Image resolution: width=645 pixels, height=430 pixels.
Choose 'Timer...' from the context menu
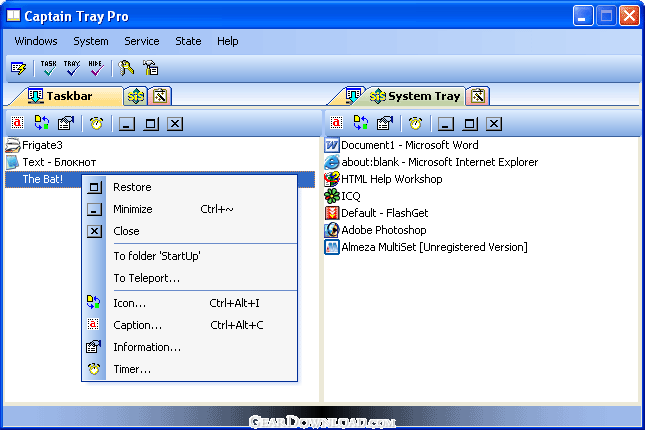pyautogui.click(x=190, y=369)
